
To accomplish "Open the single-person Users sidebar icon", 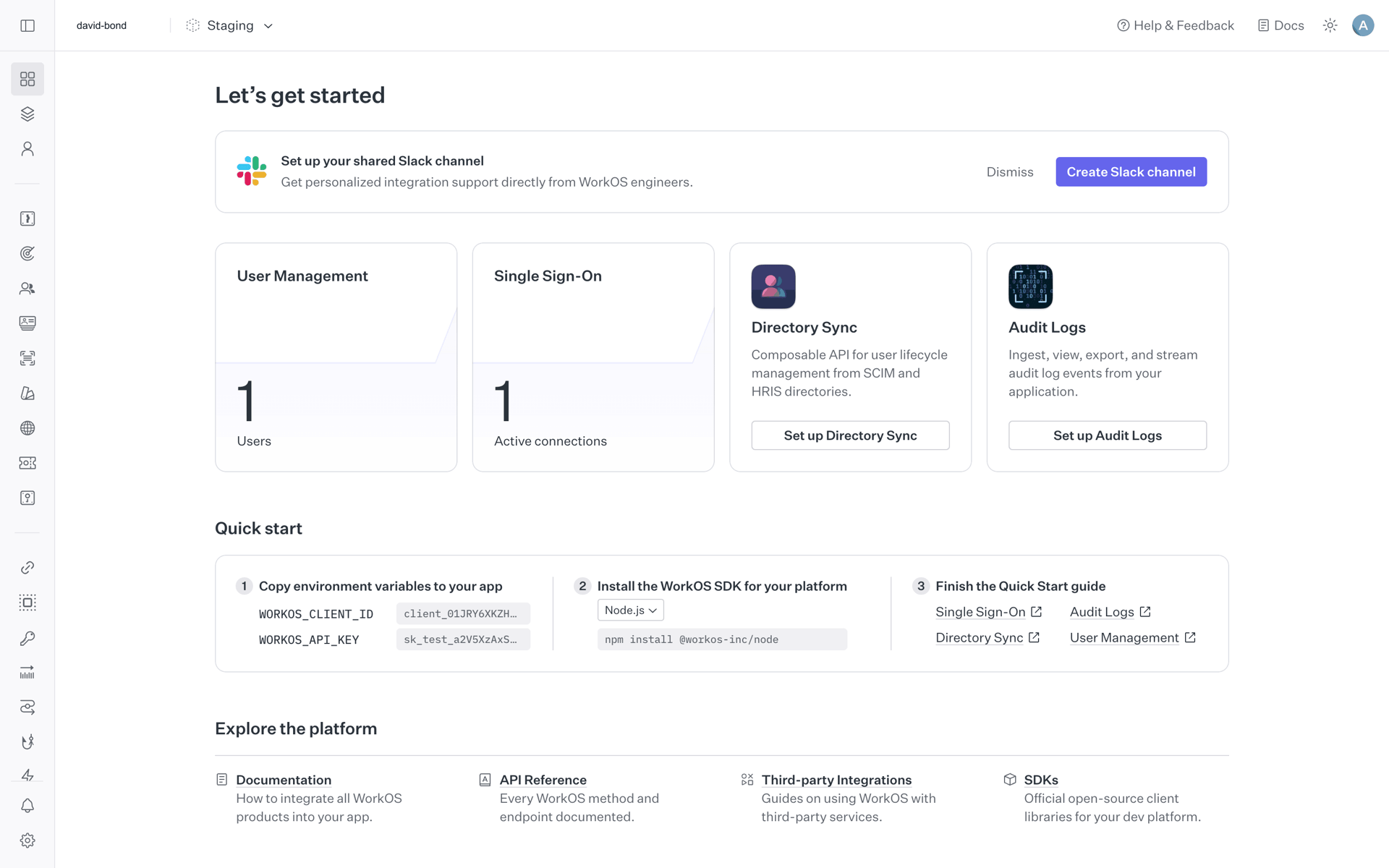I will (27, 148).
